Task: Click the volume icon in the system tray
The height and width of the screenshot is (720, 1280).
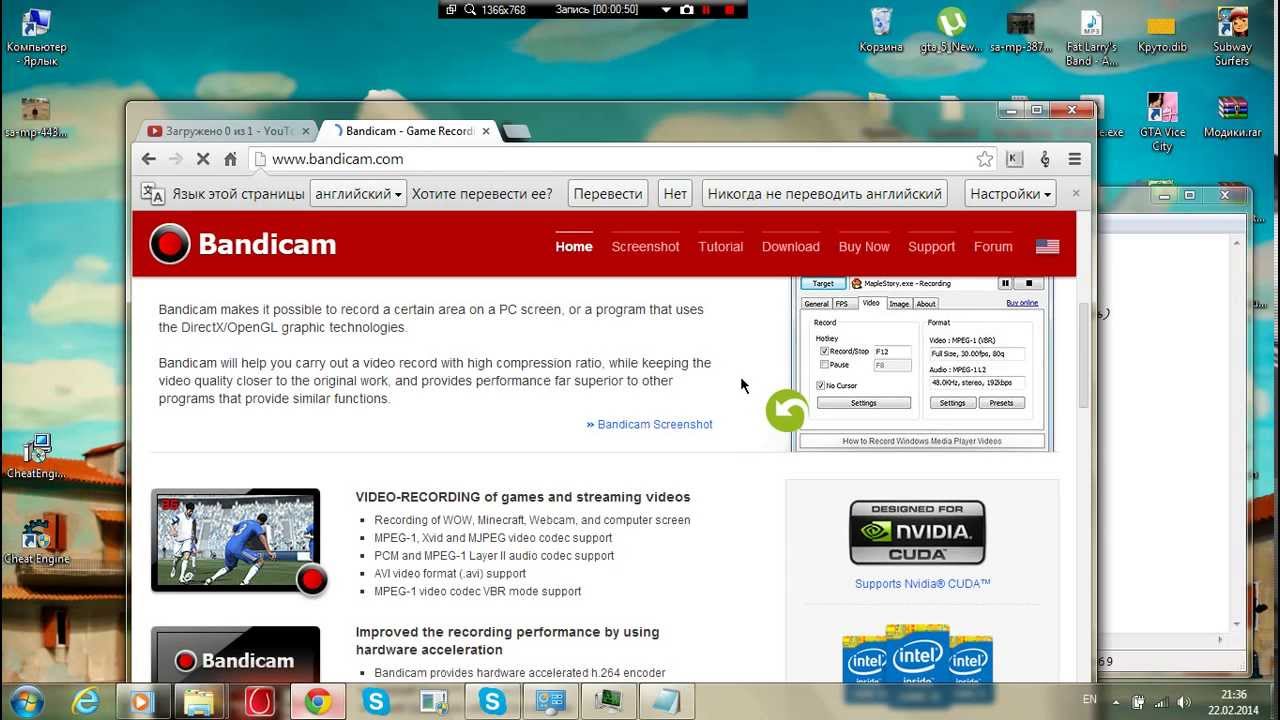Action: coord(1184,701)
